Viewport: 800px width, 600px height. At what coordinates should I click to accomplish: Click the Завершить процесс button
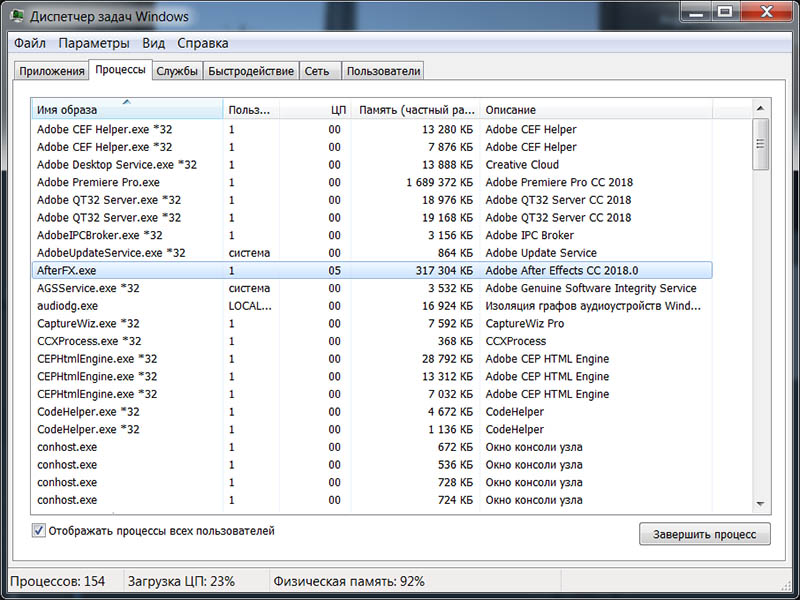pyautogui.click(x=705, y=534)
